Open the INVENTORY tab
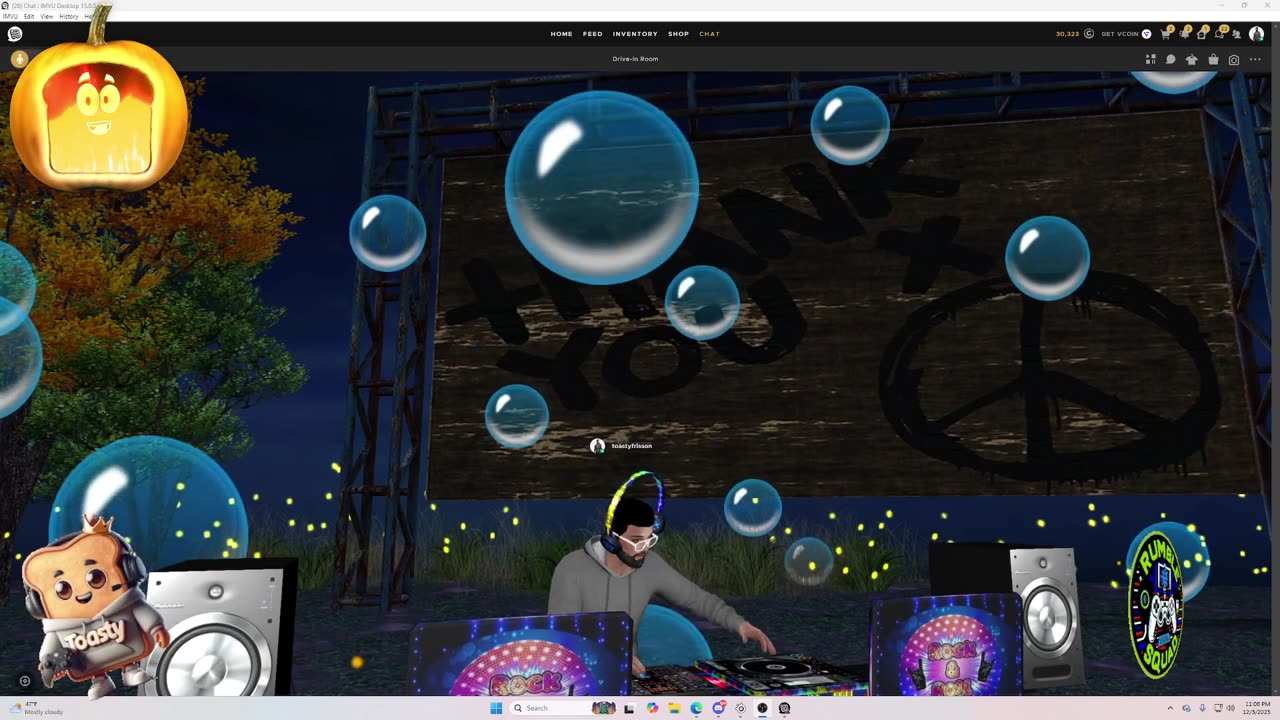 (x=635, y=34)
